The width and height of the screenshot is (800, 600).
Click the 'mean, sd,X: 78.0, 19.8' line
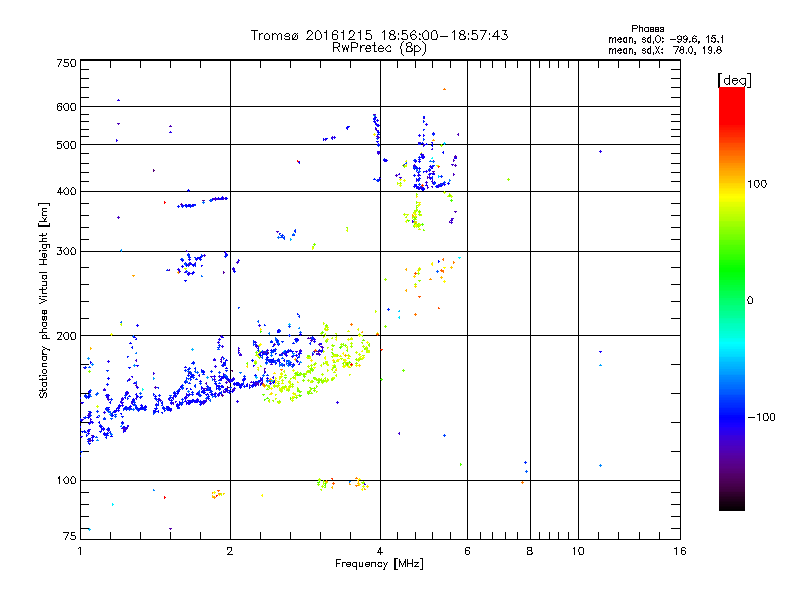click(x=665, y=50)
